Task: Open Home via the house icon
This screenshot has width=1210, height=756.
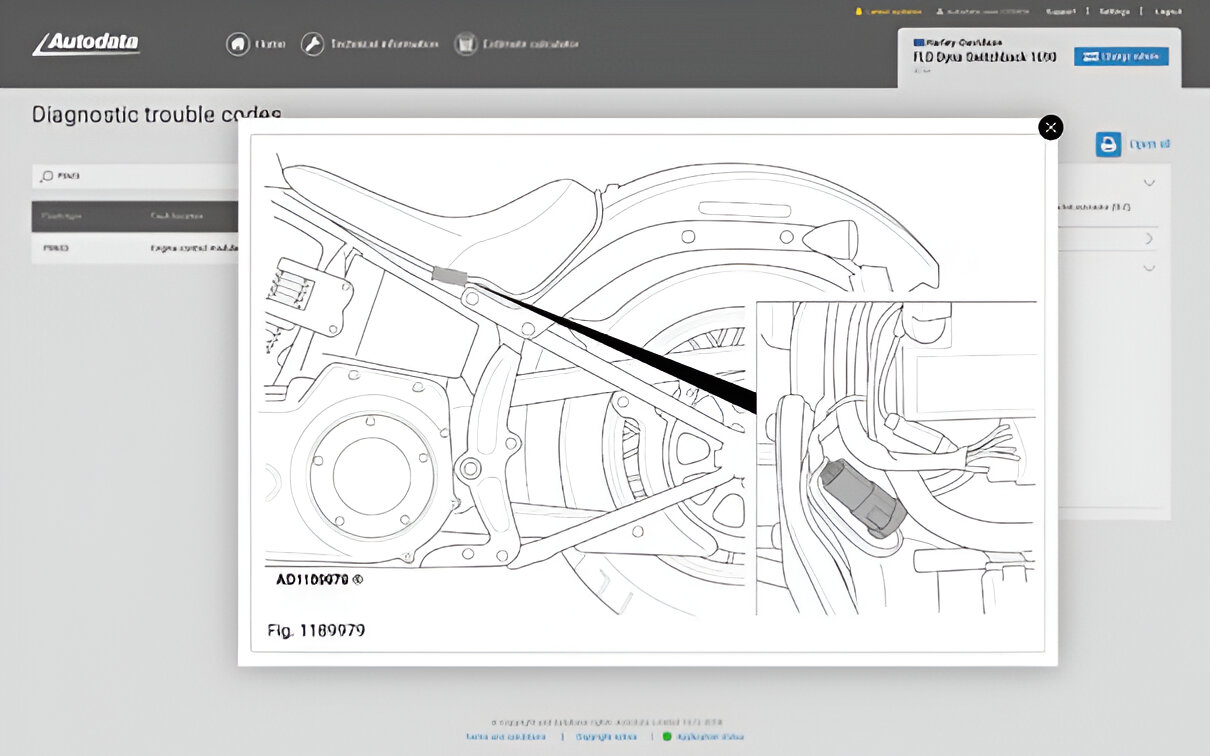Action: pyautogui.click(x=238, y=44)
